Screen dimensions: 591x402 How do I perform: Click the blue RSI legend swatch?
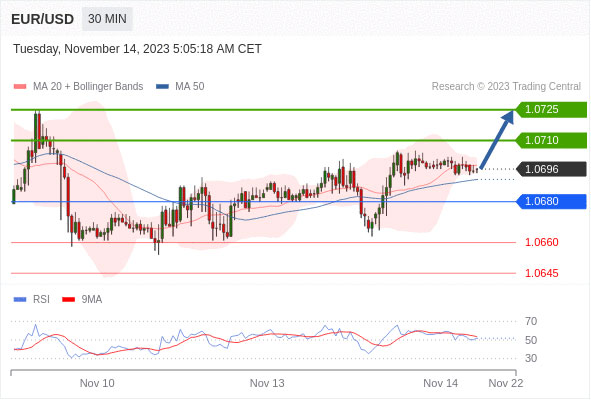[x=20, y=300]
